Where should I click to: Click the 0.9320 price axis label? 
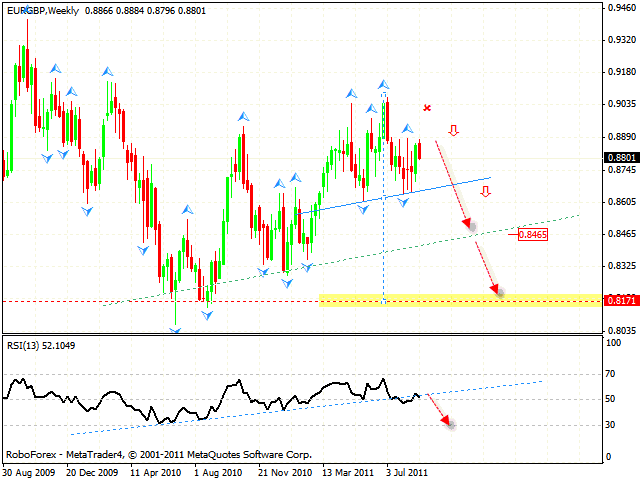[622, 40]
